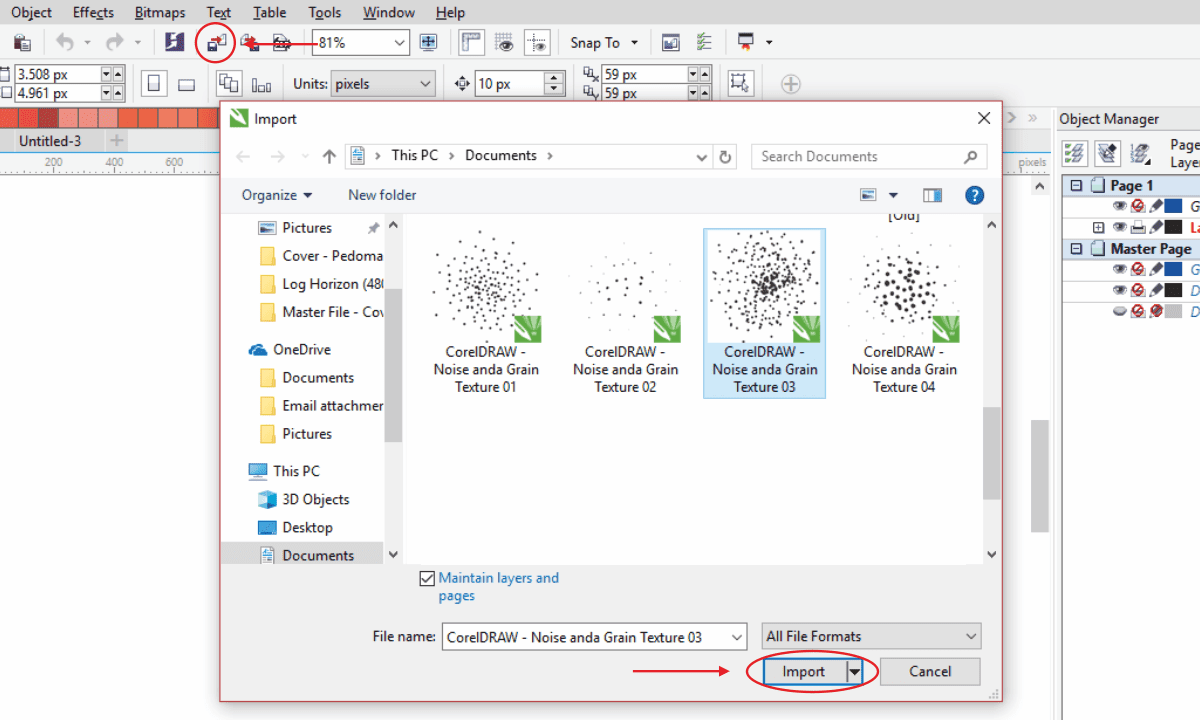Screen dimensions: 1200x720
Task: Open the Options icon right of Snap To
Action: [671, 43]
